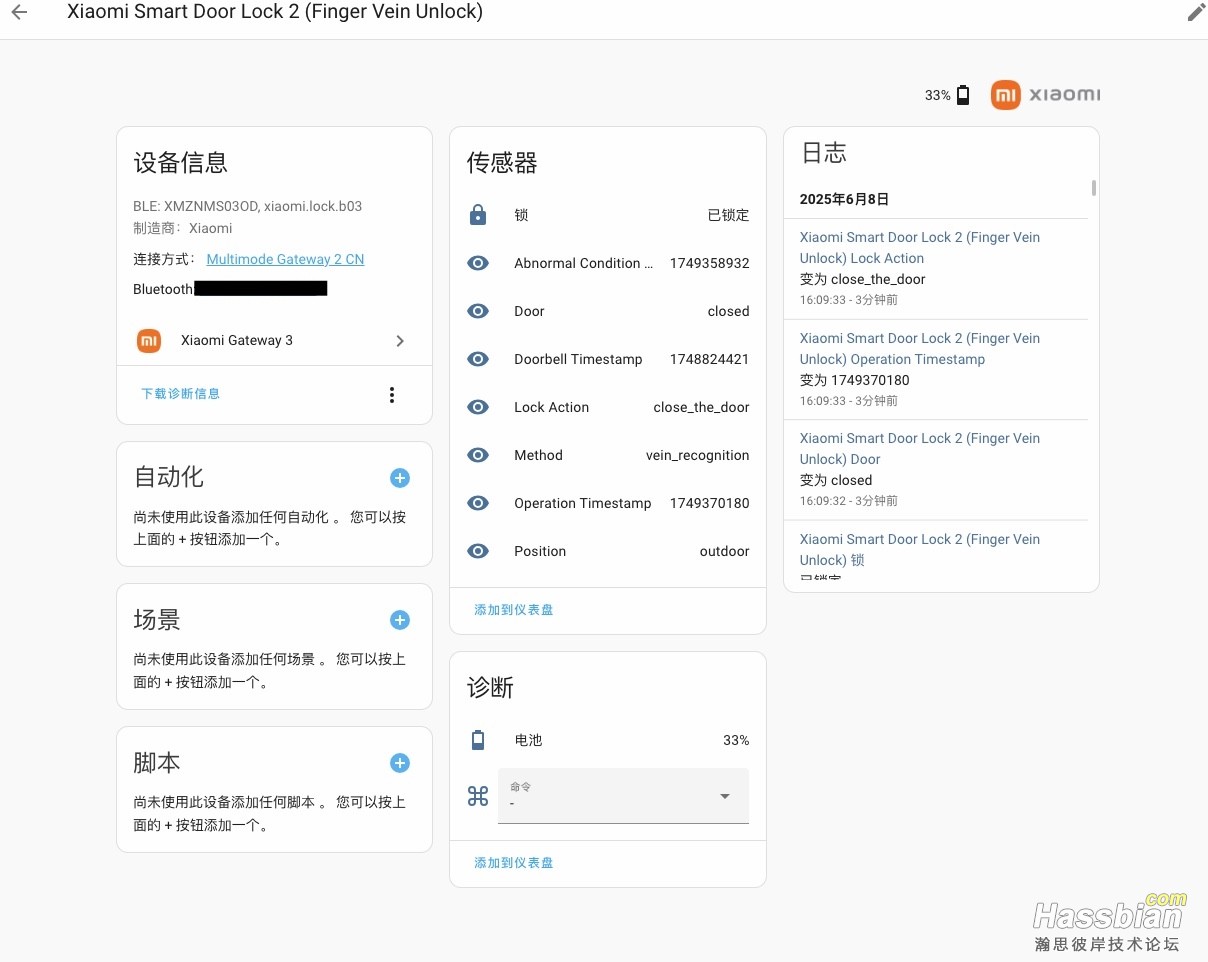1208x962 pixels.
Task: Click the eye icon for Operation Timestamp
Action: [x=478, y=503]
